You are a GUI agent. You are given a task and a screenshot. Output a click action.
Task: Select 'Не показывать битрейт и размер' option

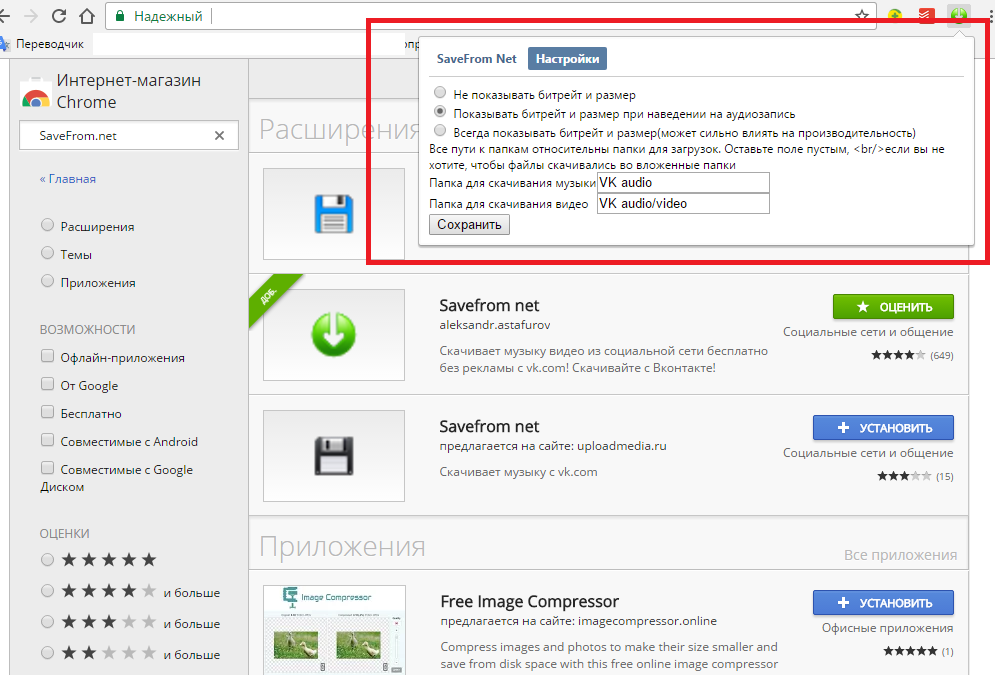pyautogui.click(x=440, y=93)
